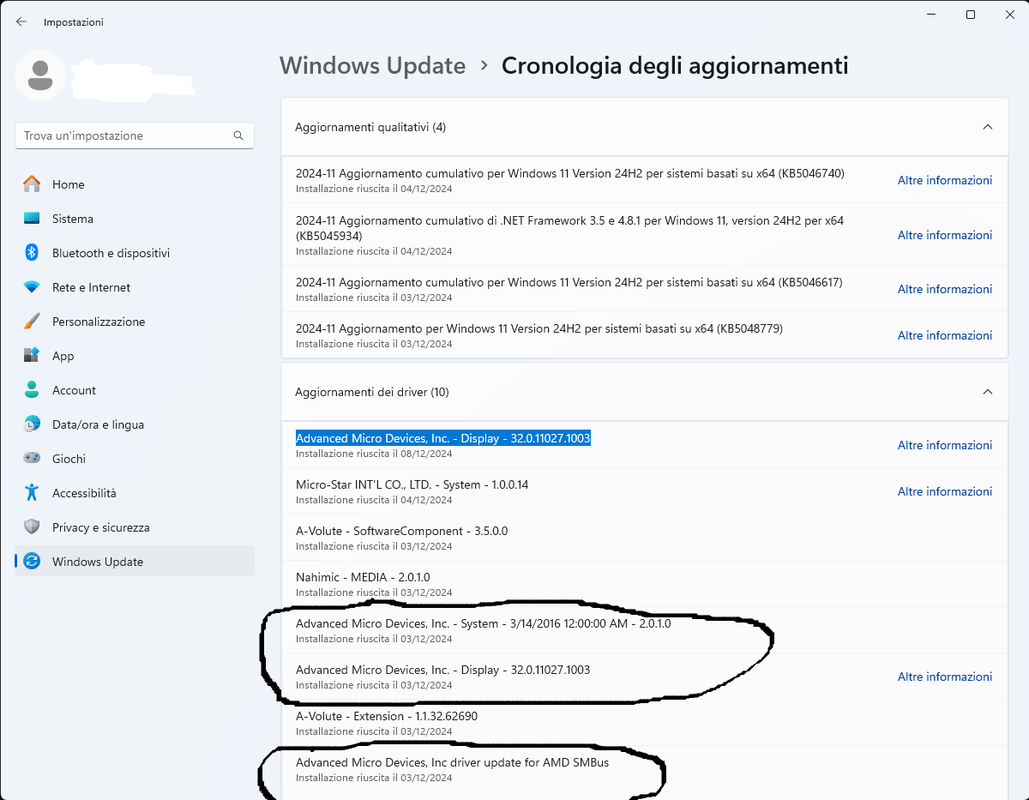The height and width of the screenshot is (800, 1029).
Task: Open Altre informazioni for KB5046740
Action: [x=944, y=180]
